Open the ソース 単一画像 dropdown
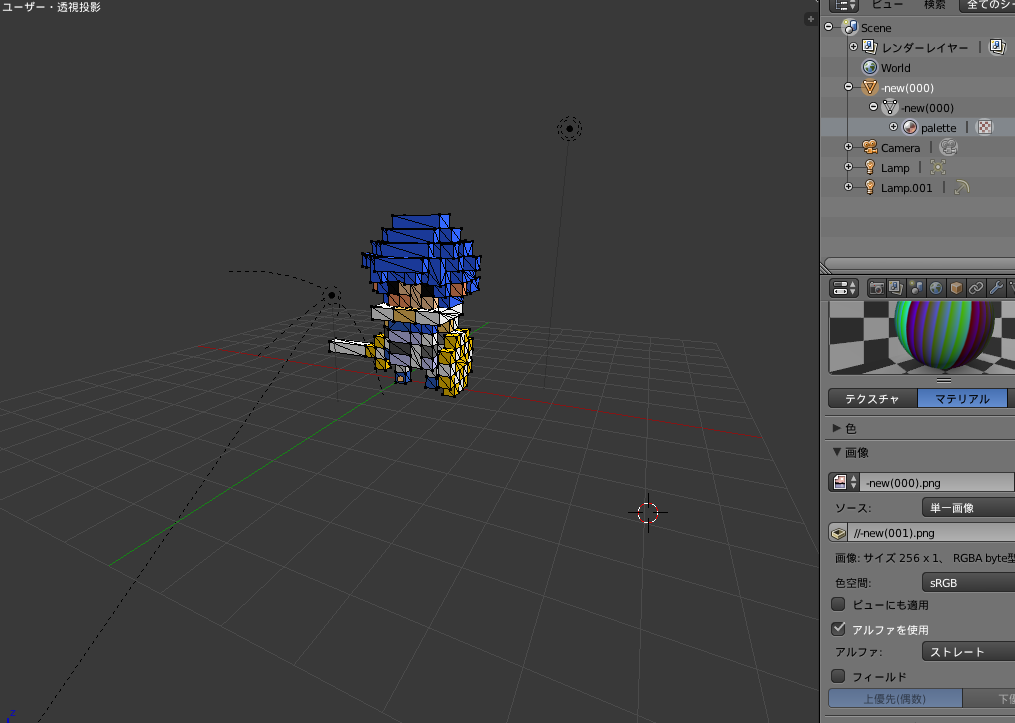This screenshot has height=723, width=1015. (967, 506)
